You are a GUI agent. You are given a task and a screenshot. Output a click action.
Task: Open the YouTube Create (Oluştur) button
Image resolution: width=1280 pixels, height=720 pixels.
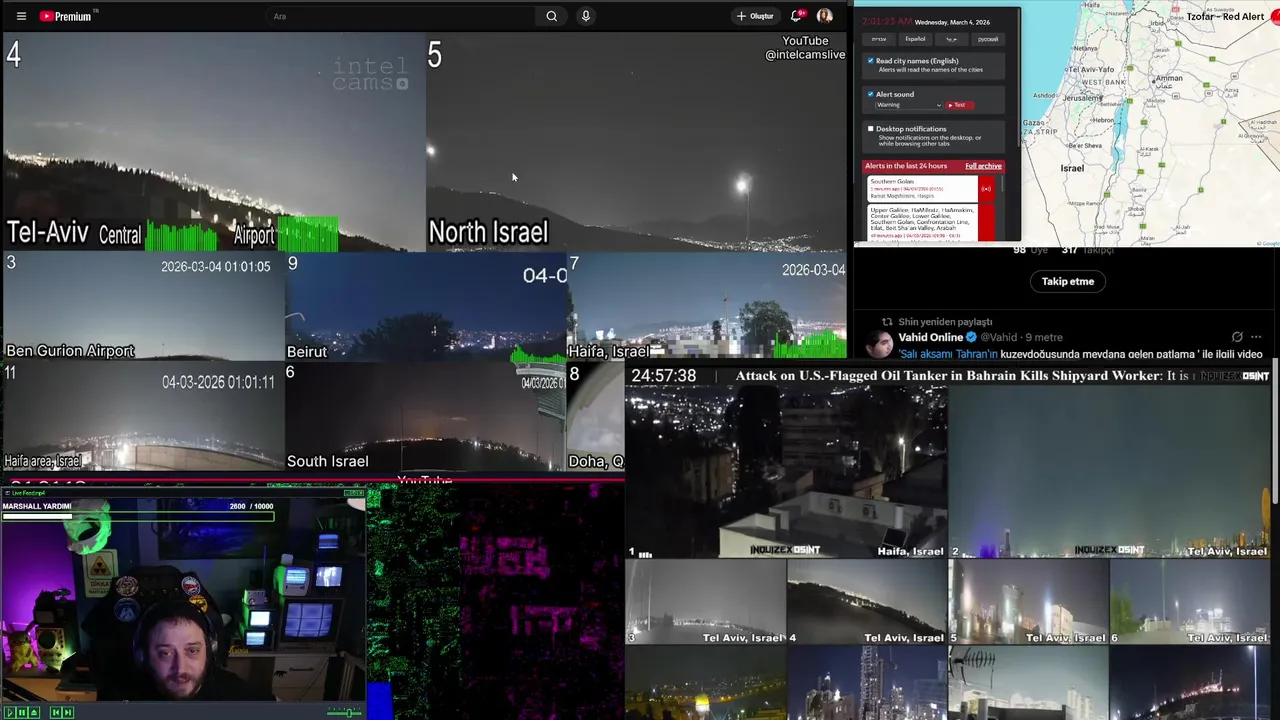click(755, 16)
